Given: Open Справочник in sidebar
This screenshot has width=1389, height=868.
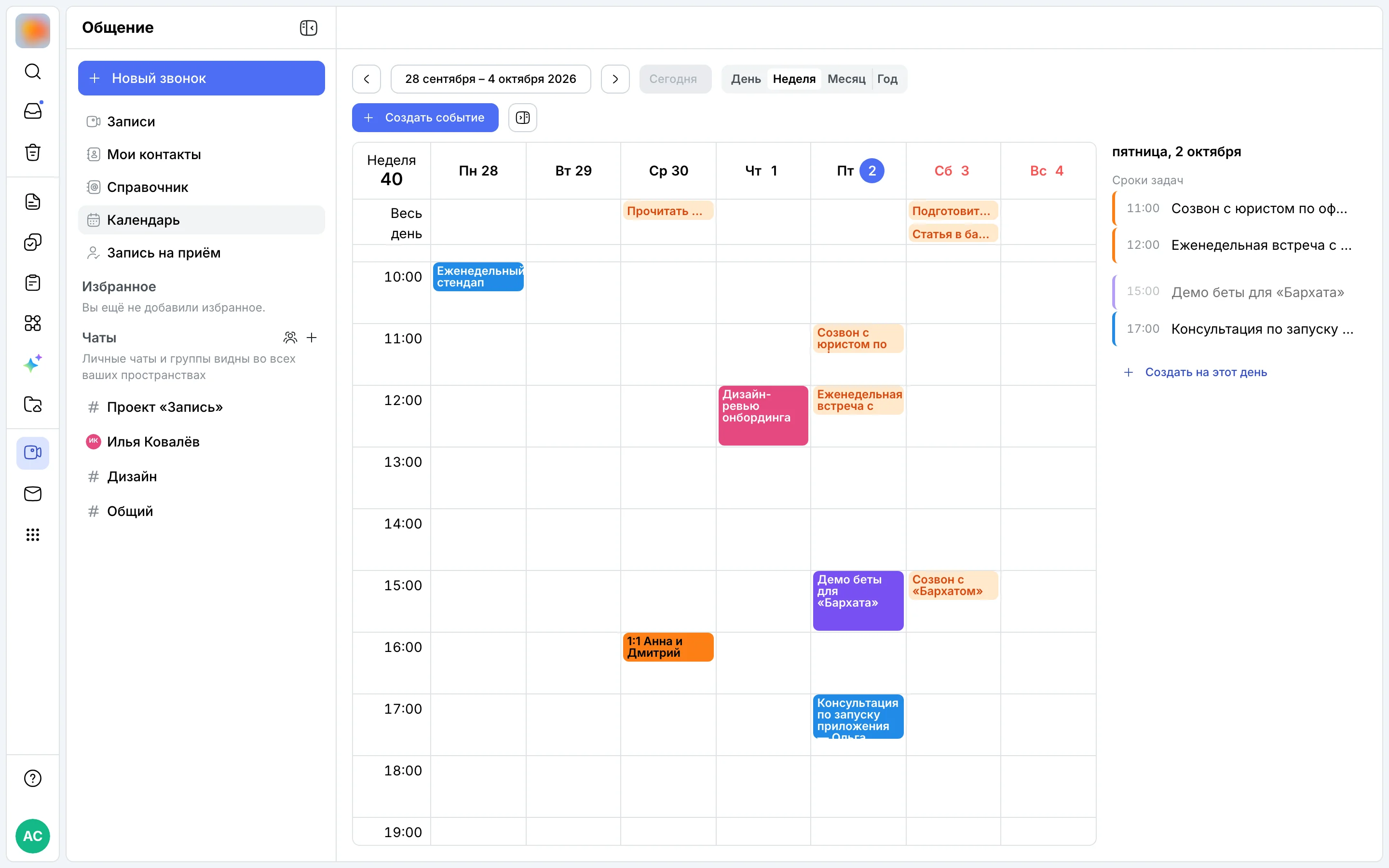Looking at the screenshot, I should point(202,187).
